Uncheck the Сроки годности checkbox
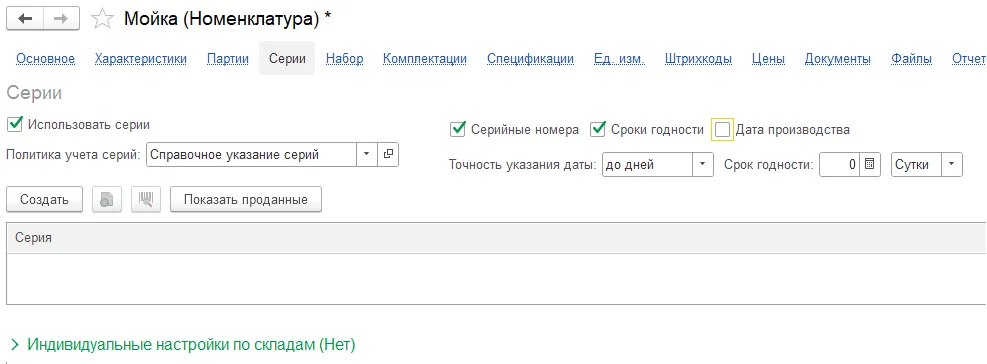This screenshot has width=987, height=364. pos(598,130)
